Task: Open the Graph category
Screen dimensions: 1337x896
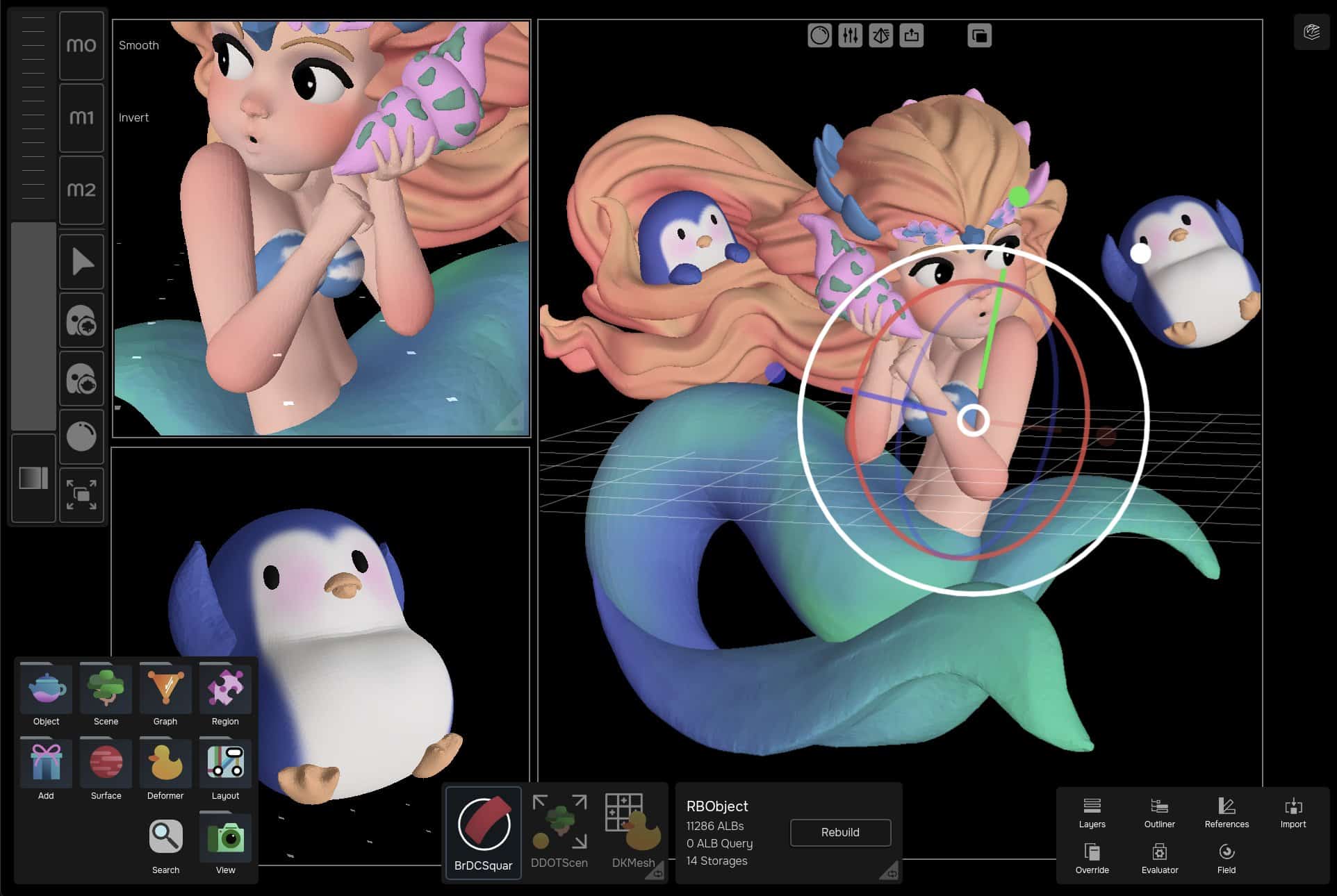Action: click(x=165, y=695)
